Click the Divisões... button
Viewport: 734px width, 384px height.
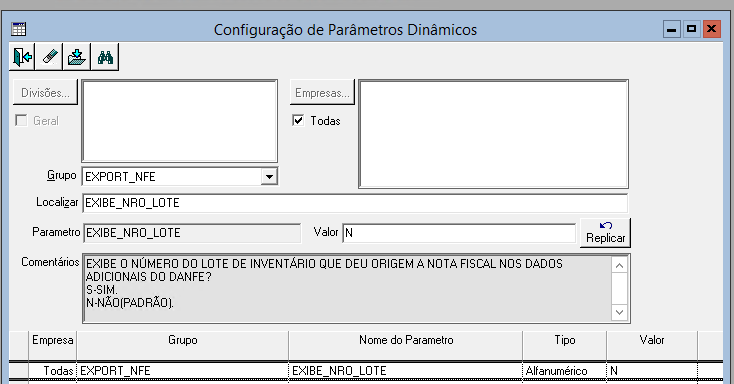pyautogui.click(x=45, y=93)
